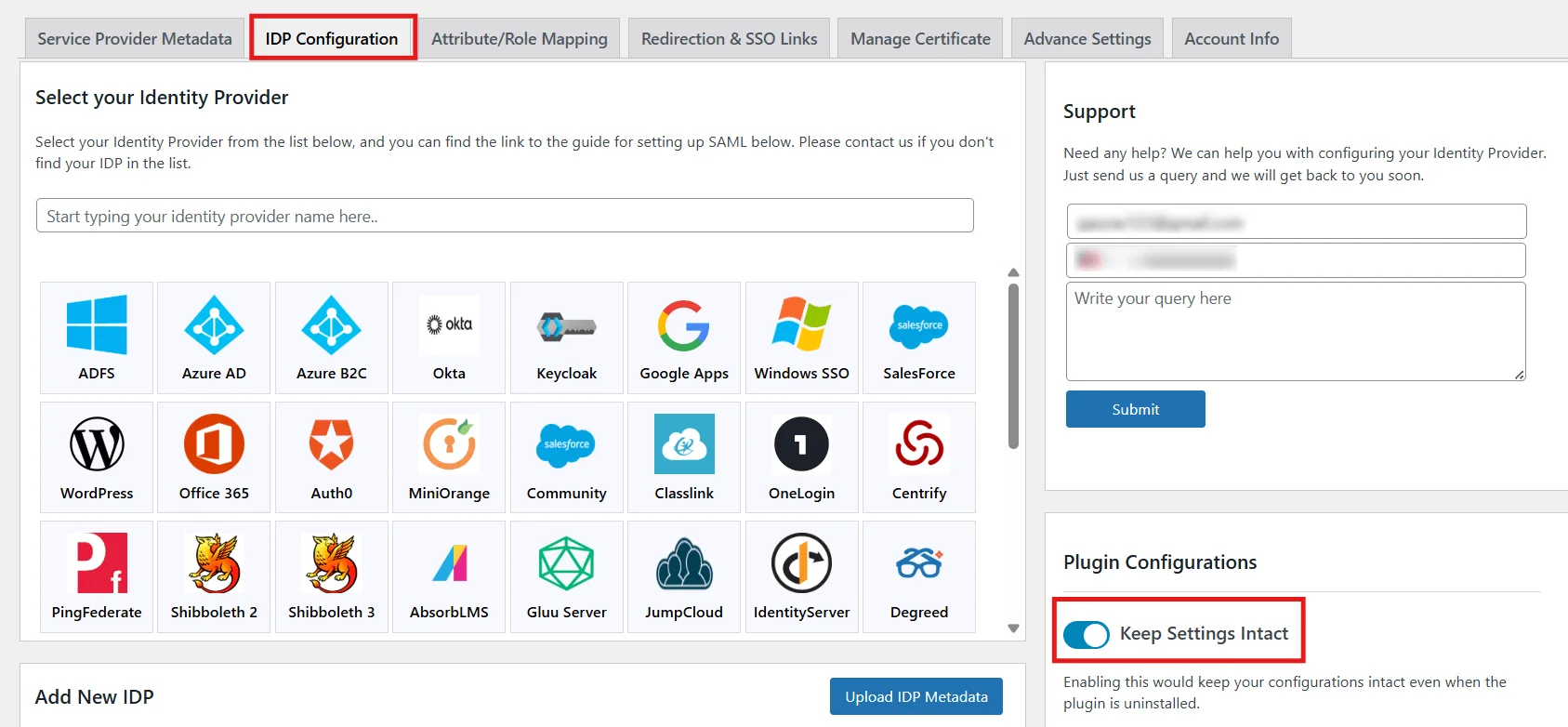Viewport: 1568px width, 727px height.
Task: Click the Upload IDP Metadata button
Action: click(916, 696)
